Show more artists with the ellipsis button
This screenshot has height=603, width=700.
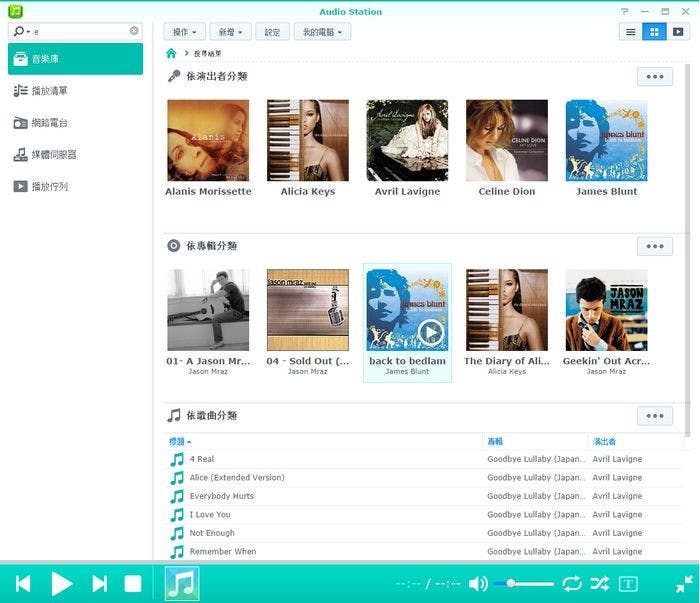(x=654, y=76)
